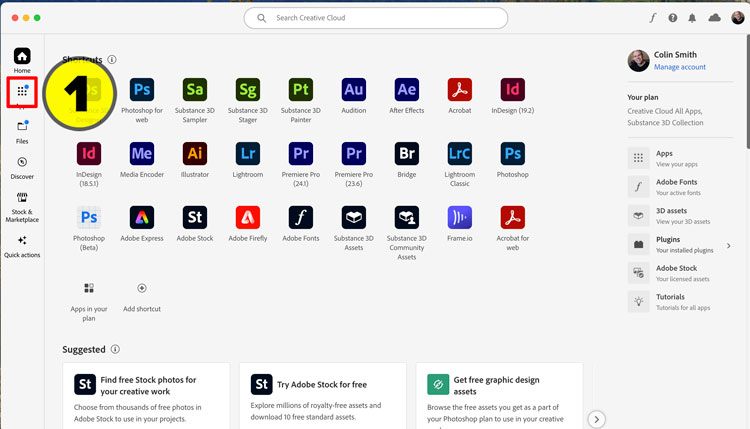The width and height of the screenshot is (750, 429).
Task: Launch Adobe Bridge
Action: [x=407, y=154]
